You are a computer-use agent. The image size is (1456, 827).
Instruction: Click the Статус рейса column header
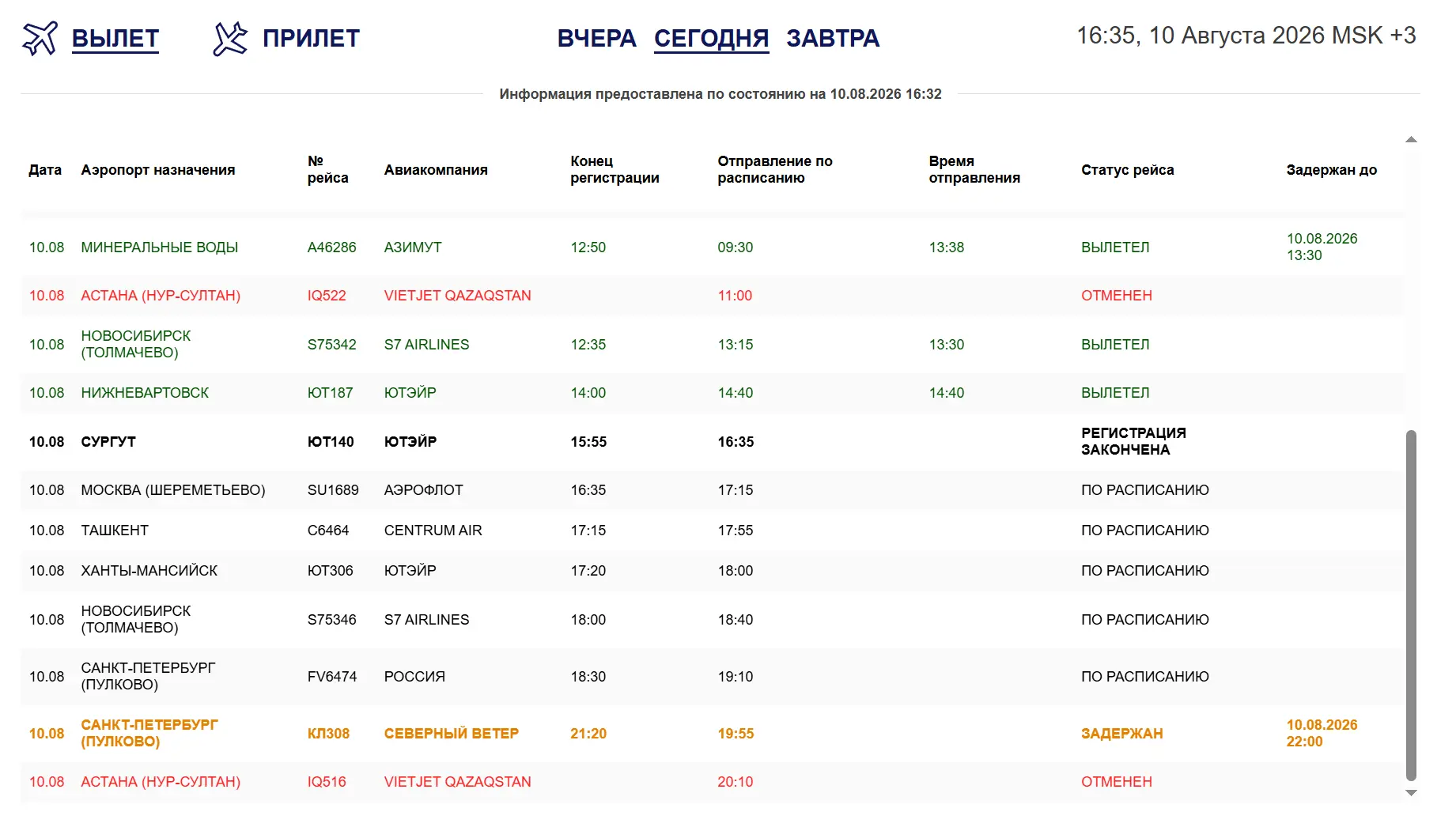coord(1127,170)
